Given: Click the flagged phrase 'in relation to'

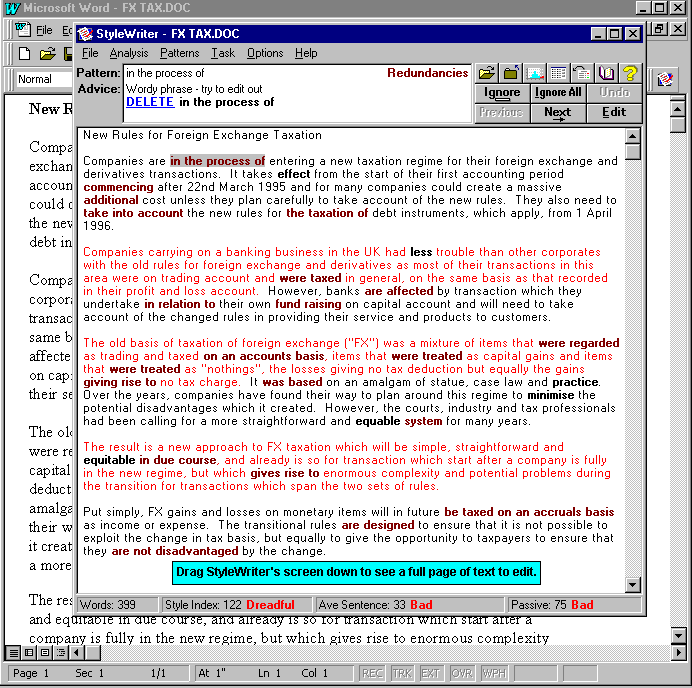Looking at the screenshot, I should (180, 304).
